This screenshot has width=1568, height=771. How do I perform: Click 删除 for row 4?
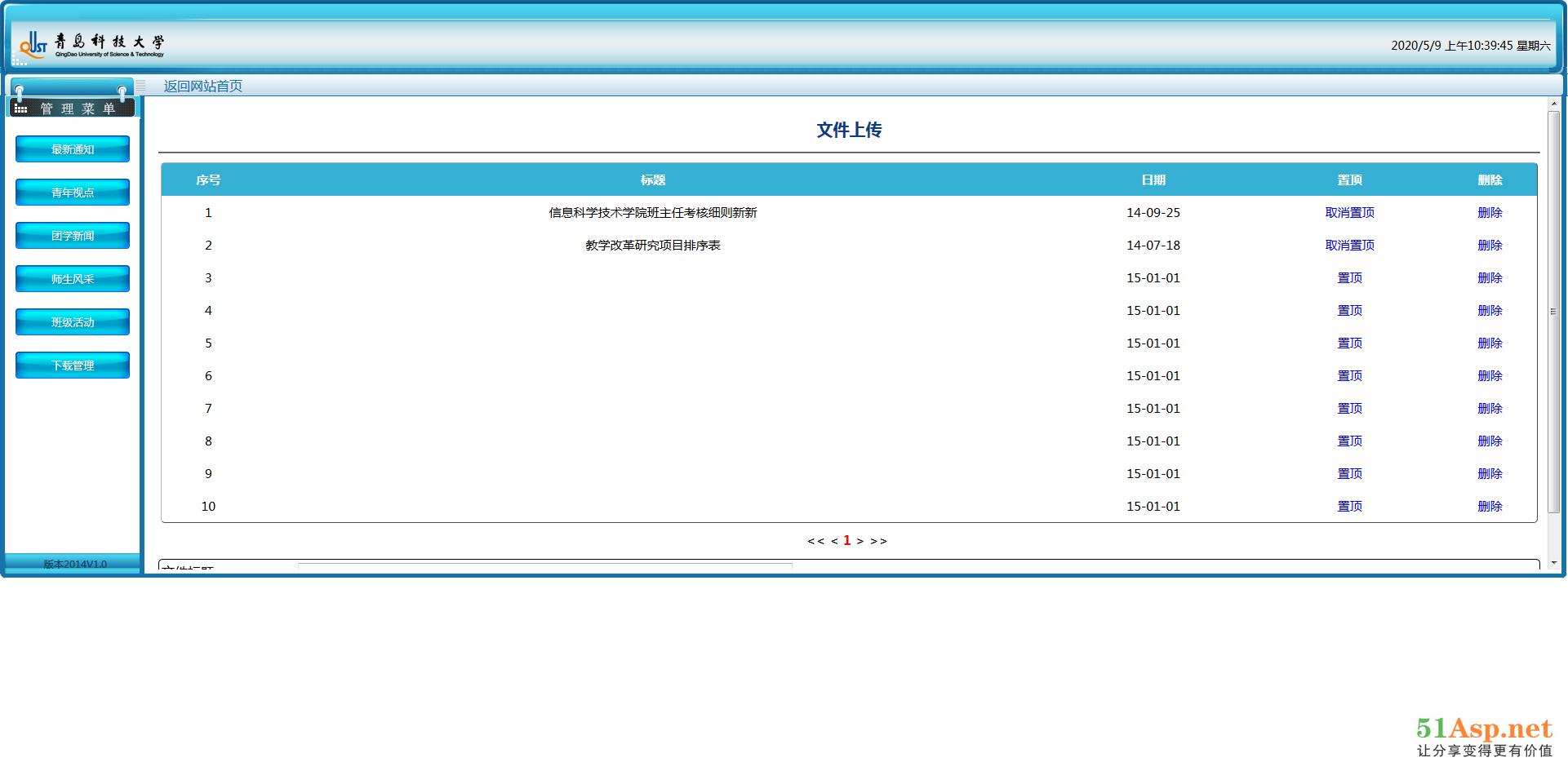point(1490,310)
